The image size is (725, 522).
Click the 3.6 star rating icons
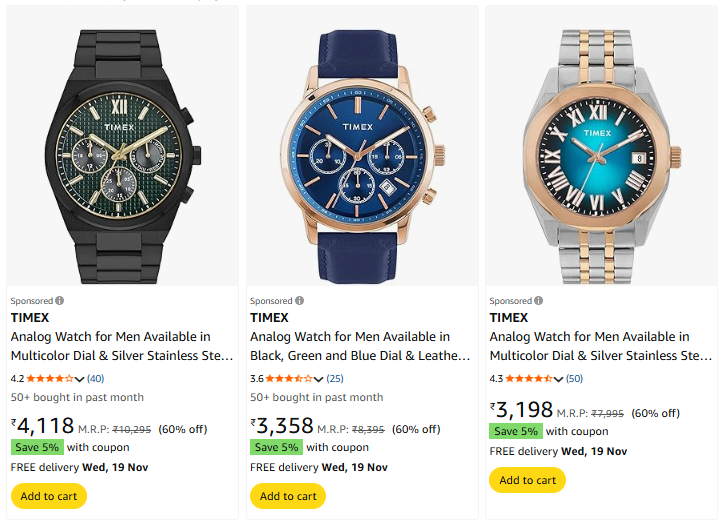pyautogui.click(x=289, y=379)
